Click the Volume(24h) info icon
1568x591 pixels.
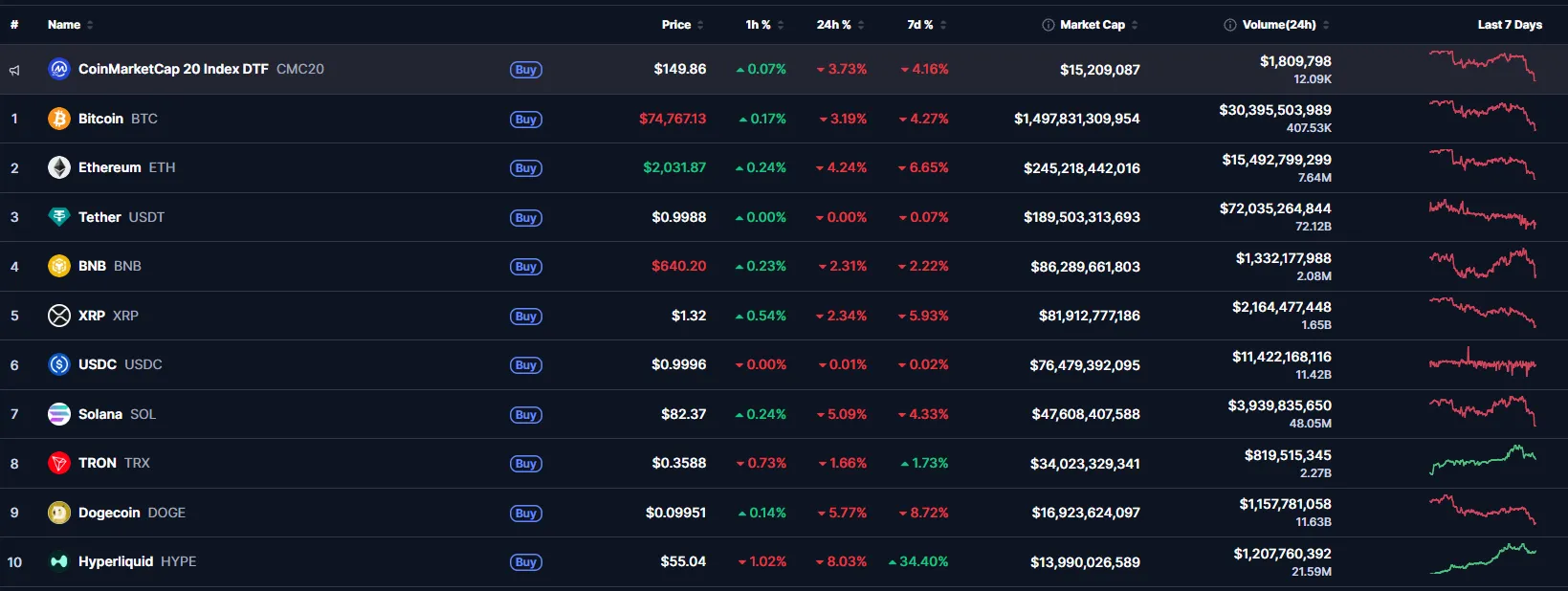1230,25
